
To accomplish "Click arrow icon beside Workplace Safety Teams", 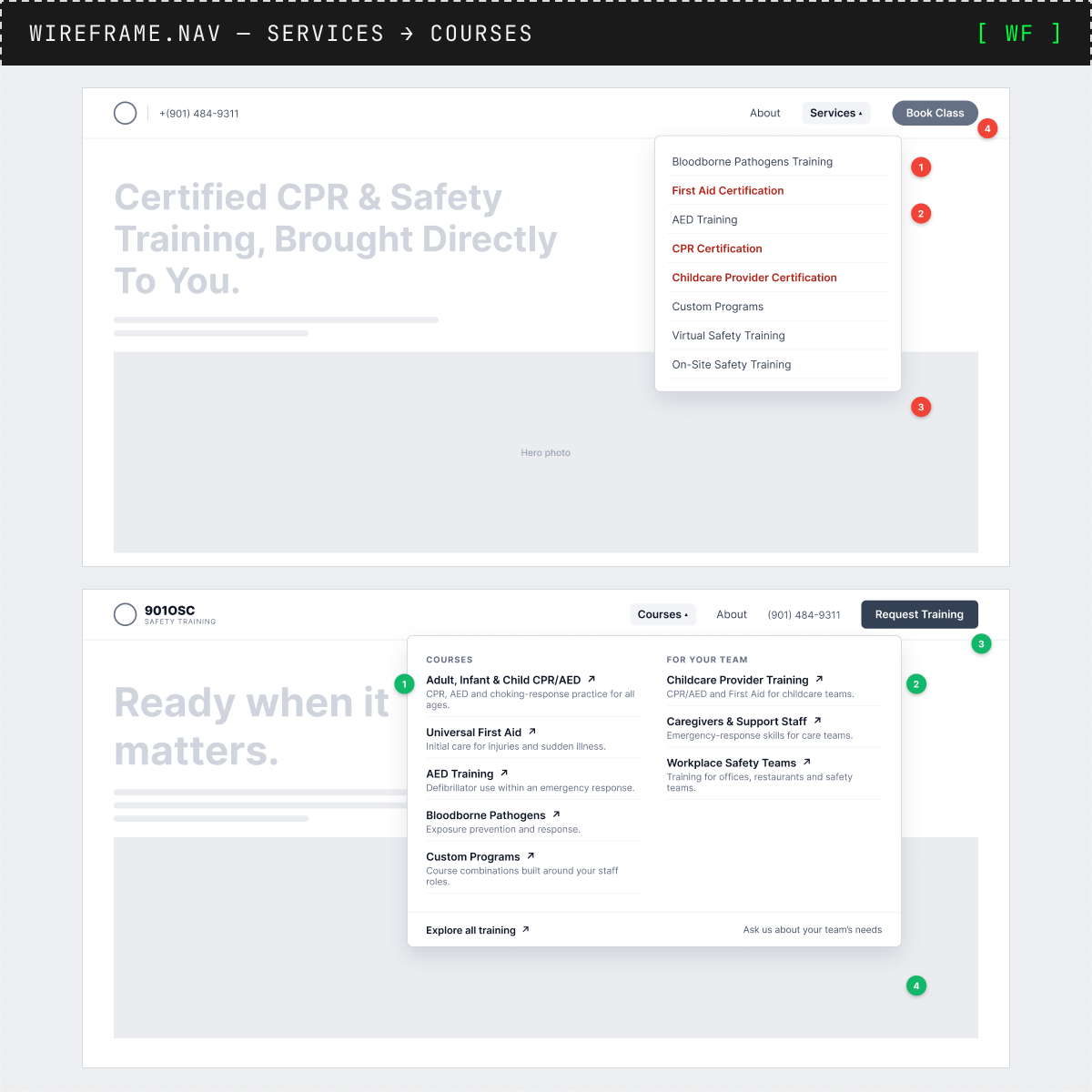I will [807, 763].
